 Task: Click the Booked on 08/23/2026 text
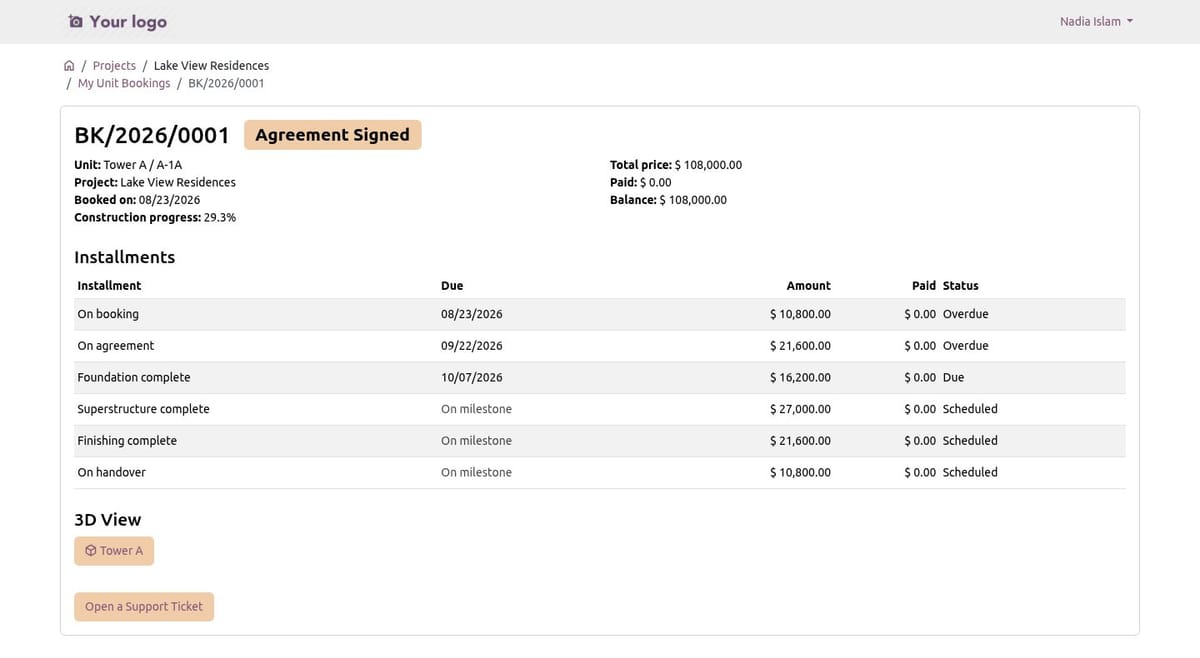point(137,200)
